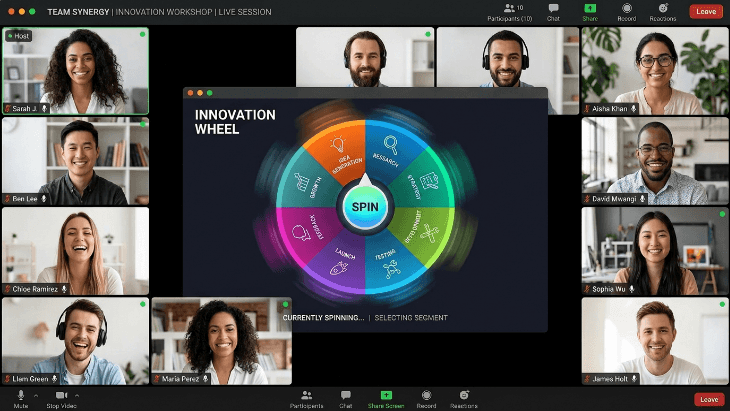Image resolution: width=730 pixels, height=411 pixels.
Task: Click the Host badge on Sarah's tile
Action: point(19,36)
